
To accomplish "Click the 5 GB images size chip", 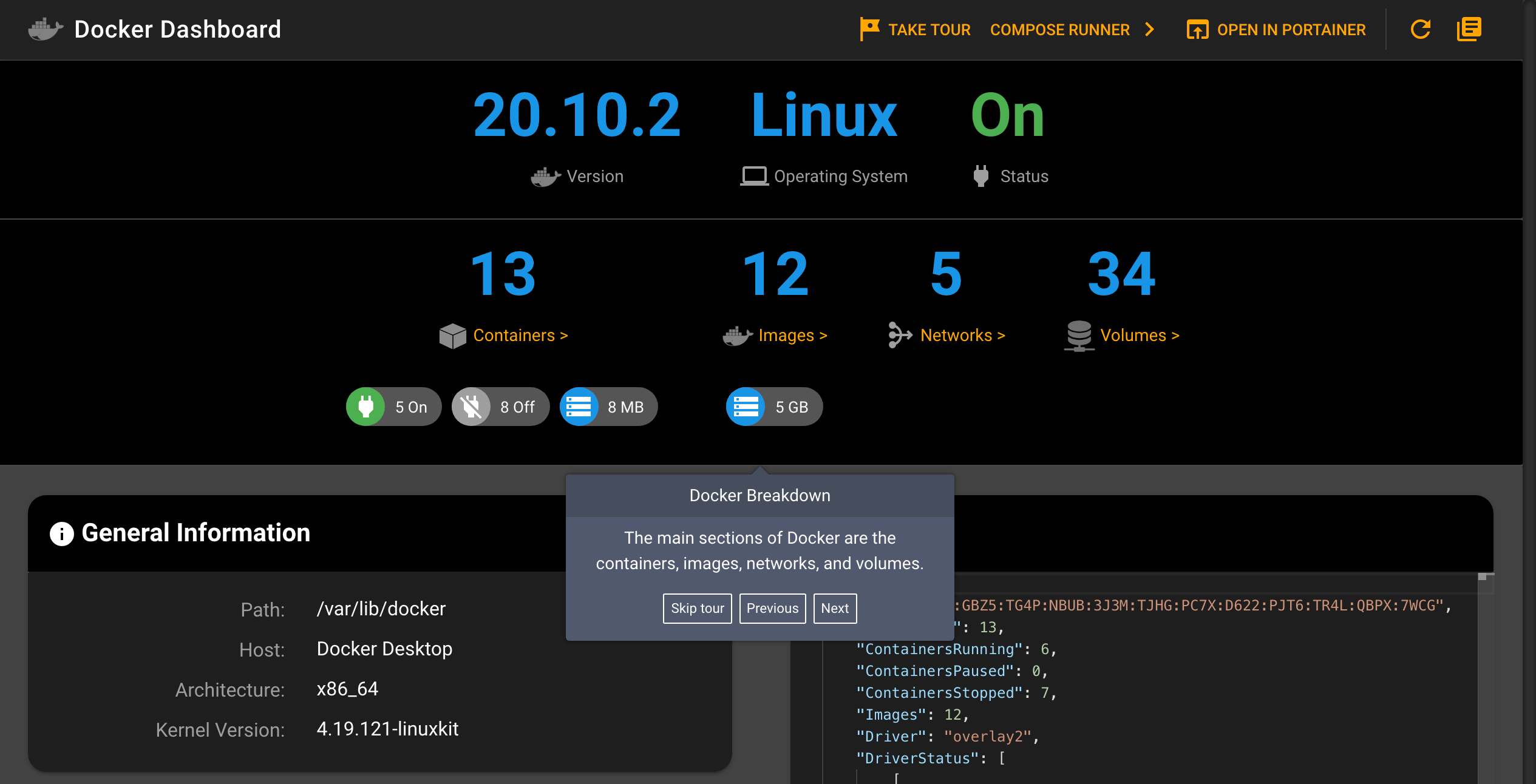I will [x=774, y=407].
